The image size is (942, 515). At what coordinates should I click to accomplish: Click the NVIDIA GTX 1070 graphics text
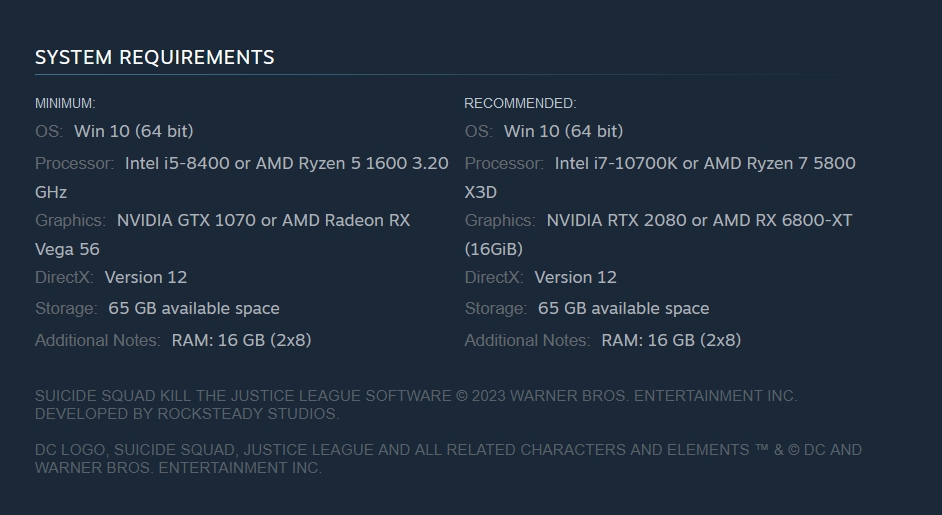[186, 220]
